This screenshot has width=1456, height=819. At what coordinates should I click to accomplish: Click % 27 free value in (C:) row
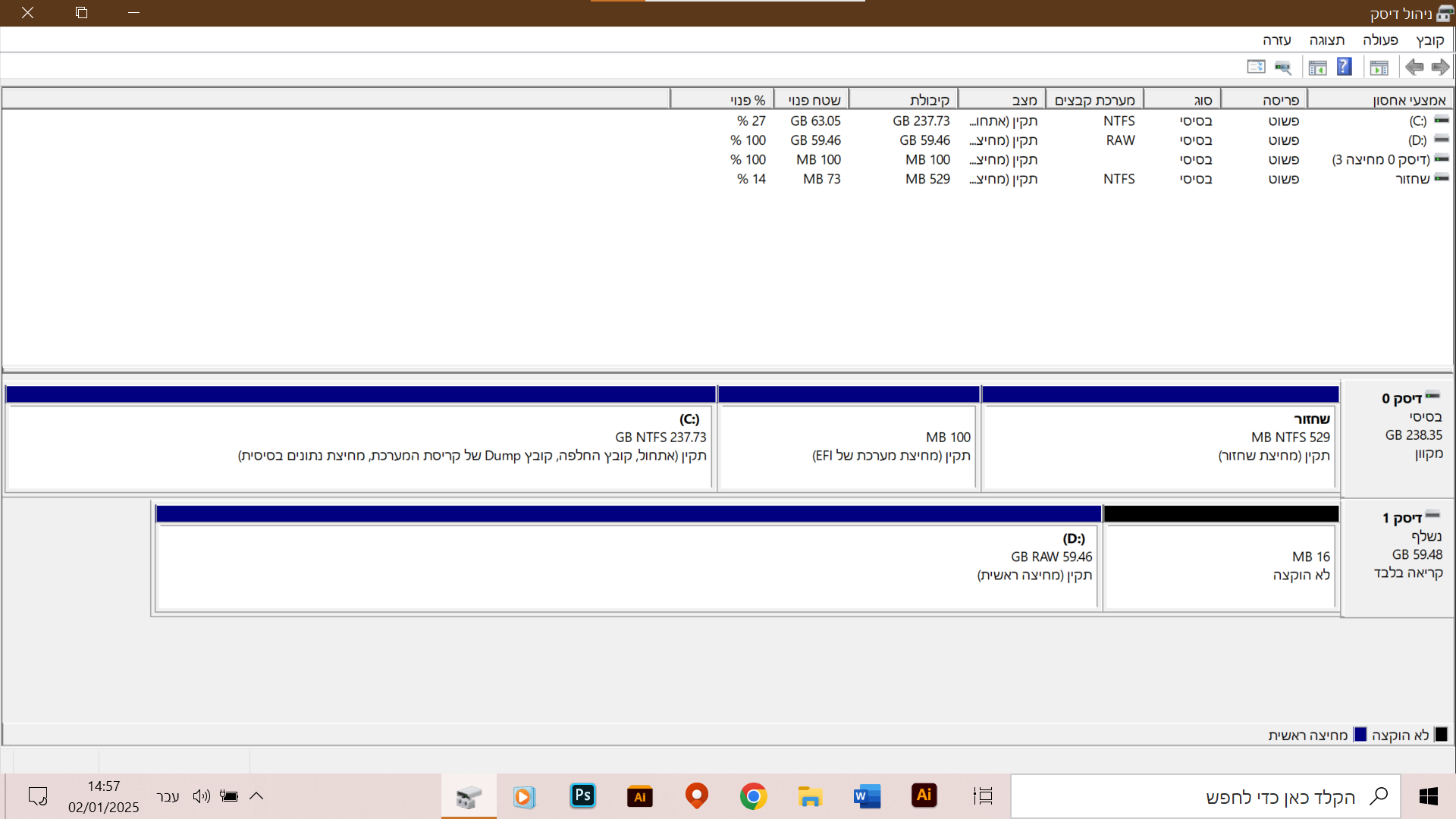coord(752,121)
